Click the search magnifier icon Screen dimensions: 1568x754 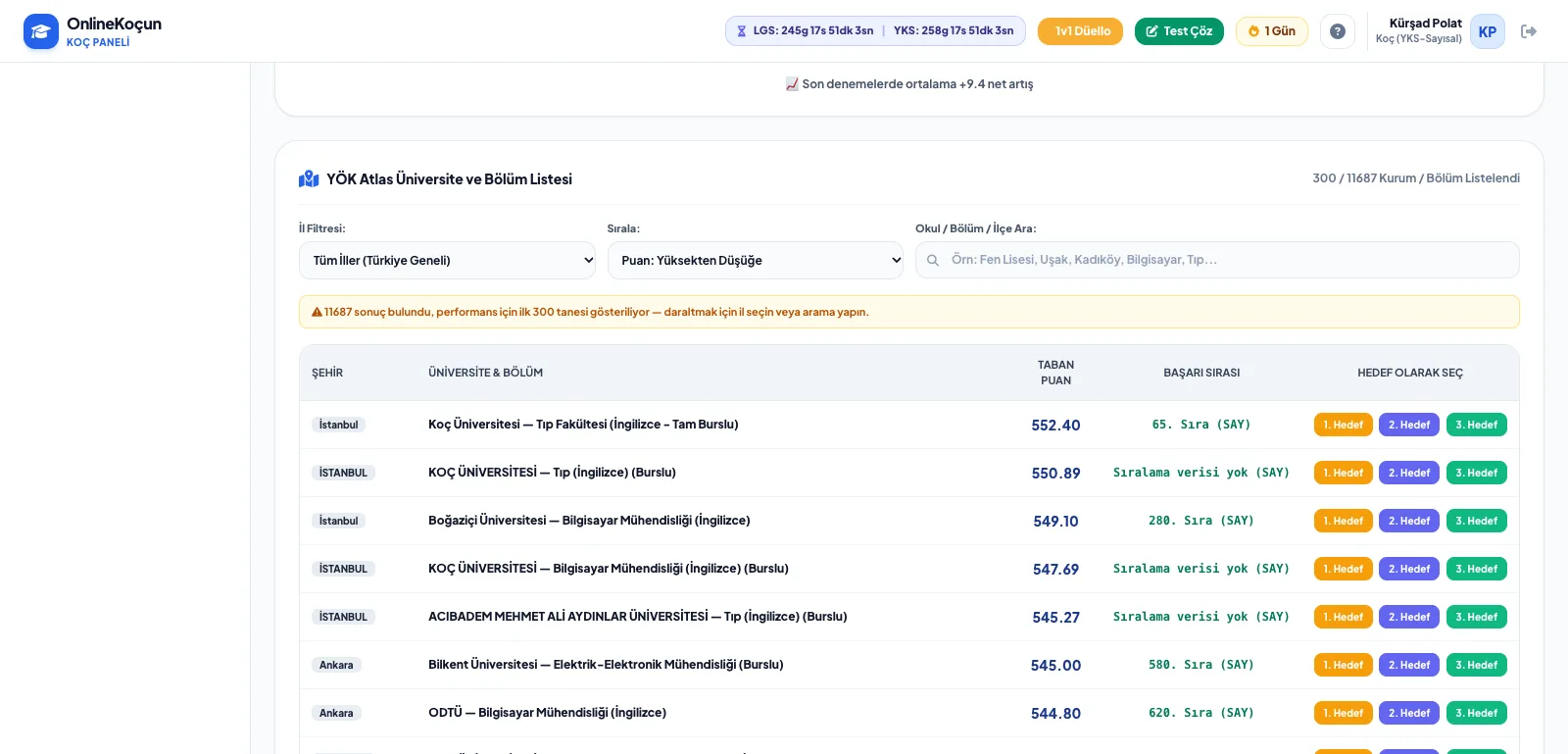(x=933, y=261)
